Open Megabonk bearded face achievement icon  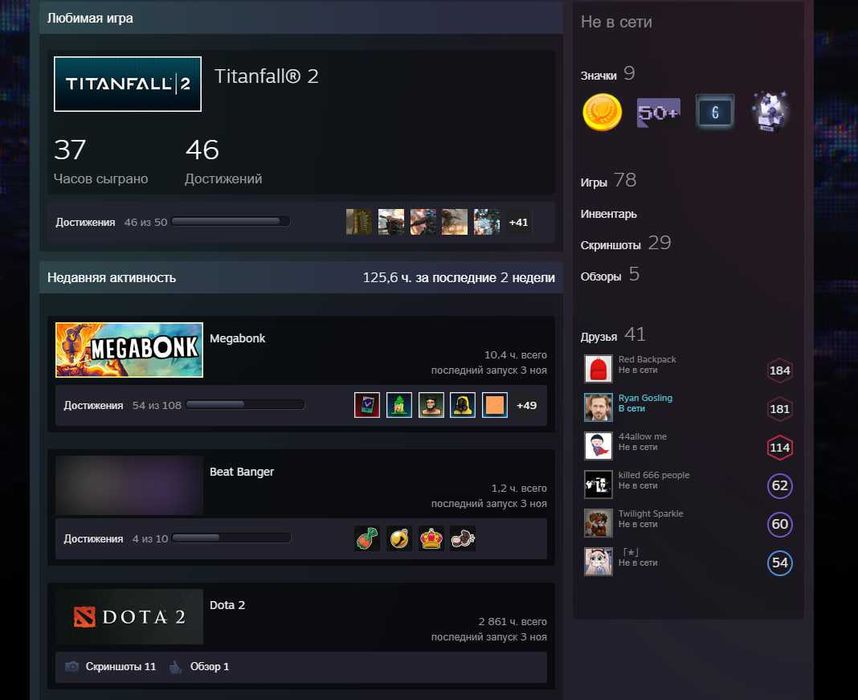click(x=431, y=405)
